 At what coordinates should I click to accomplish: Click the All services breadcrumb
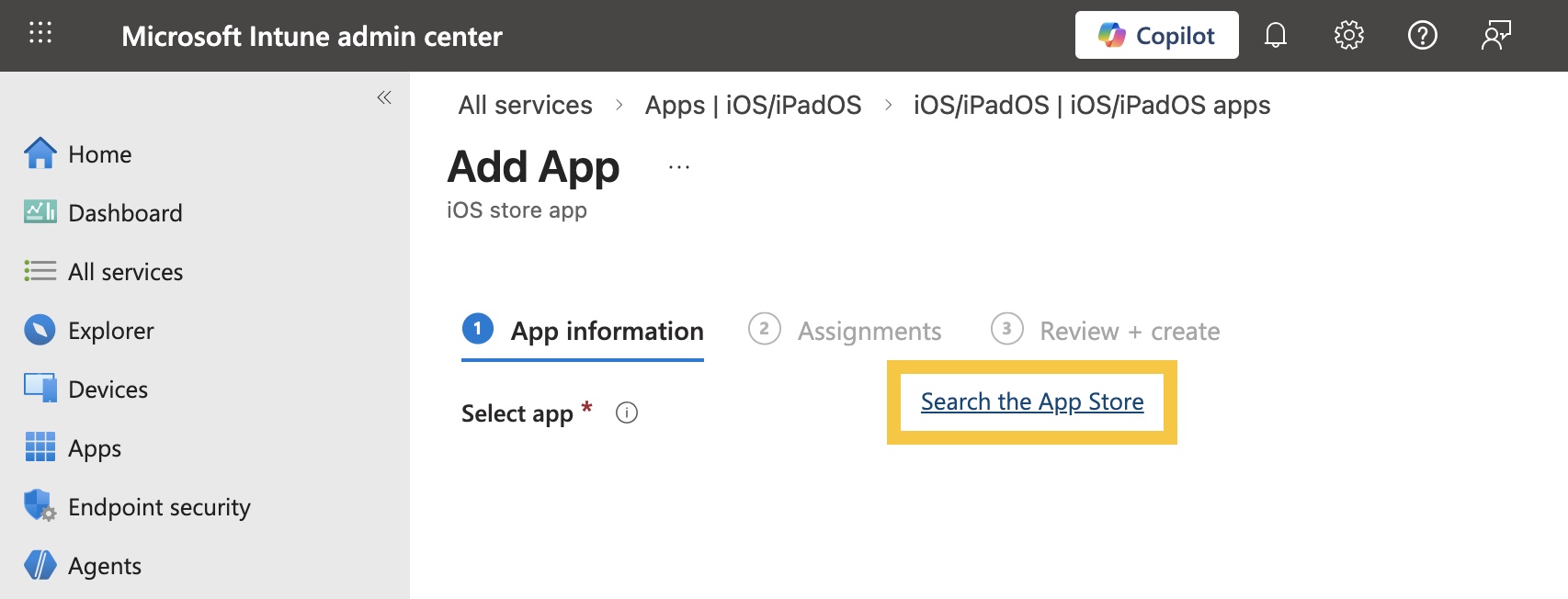click(525, 105)
